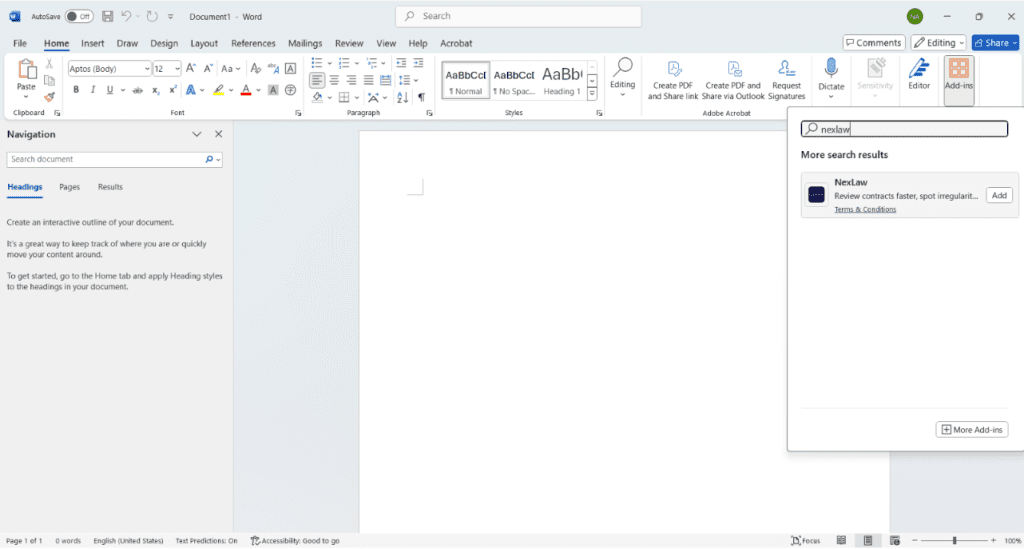Click the Superscript button
The width and height of the screenshot is (1024, 549).
click(x=172, y=90)
